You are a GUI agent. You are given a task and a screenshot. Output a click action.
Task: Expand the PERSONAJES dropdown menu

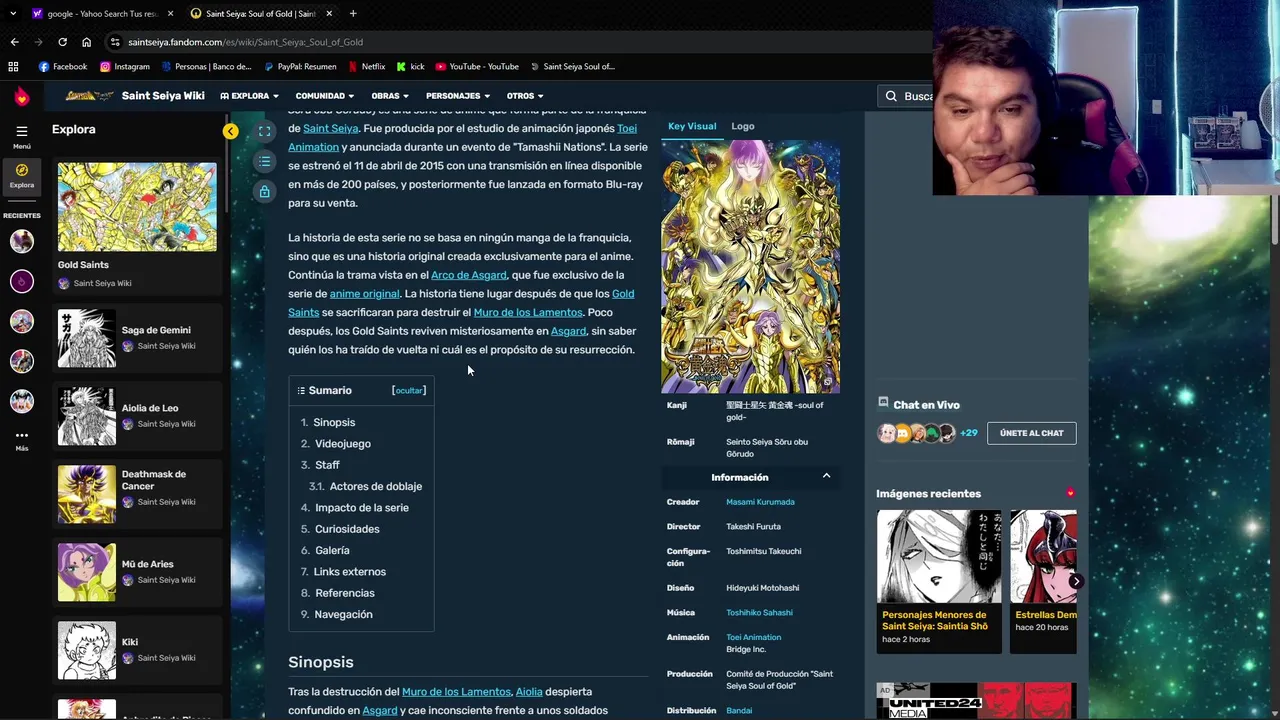(458, 96)
